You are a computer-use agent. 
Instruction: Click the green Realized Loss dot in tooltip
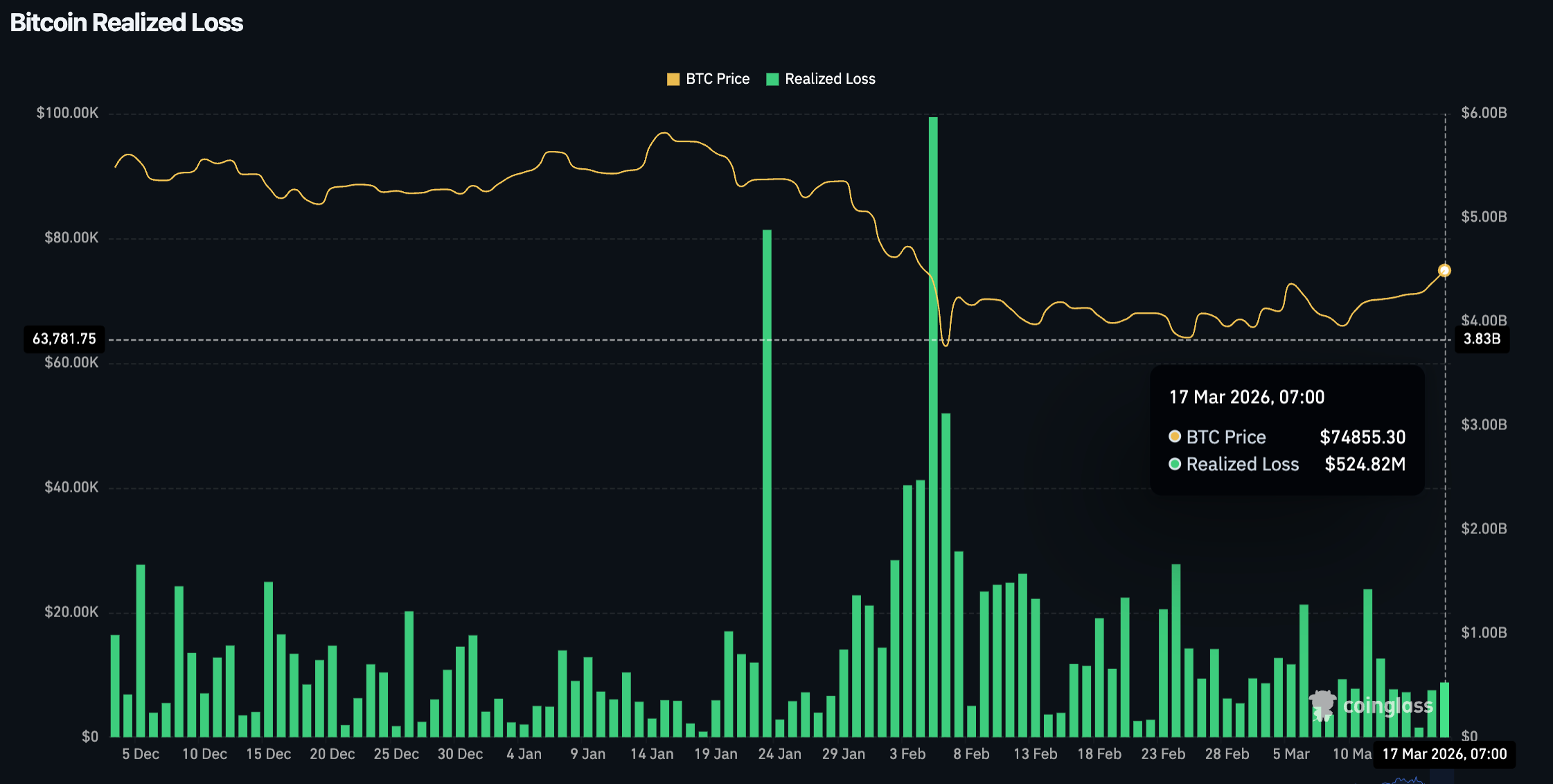1175,464
